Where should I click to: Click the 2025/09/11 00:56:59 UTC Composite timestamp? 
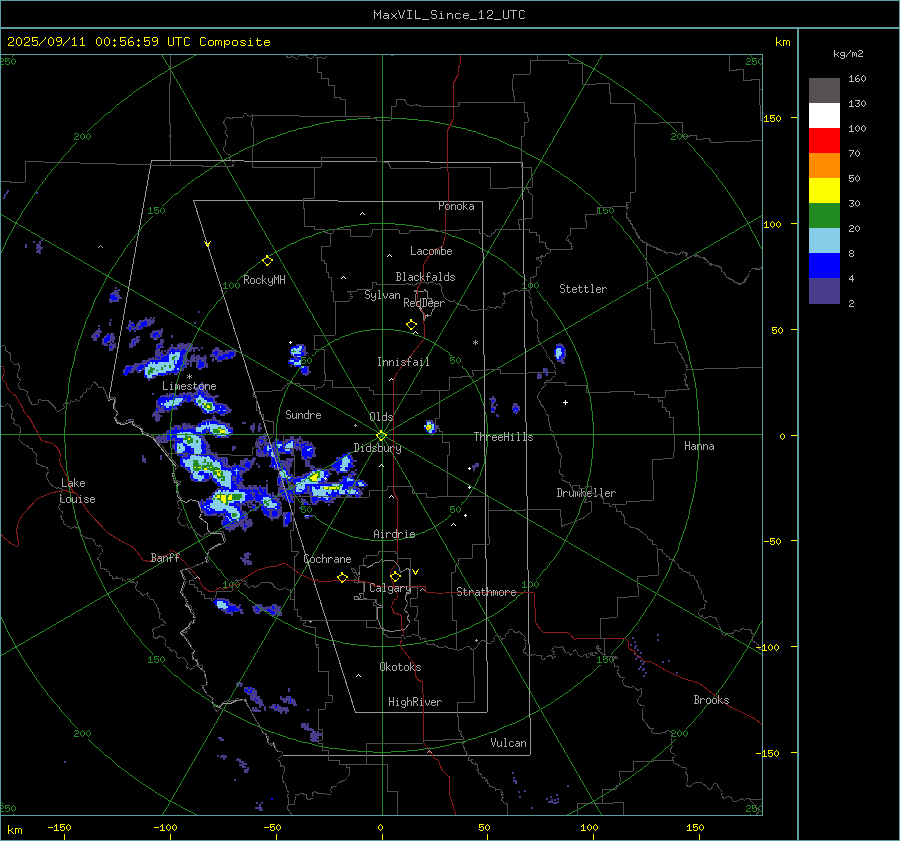click(x=138, y=42)
